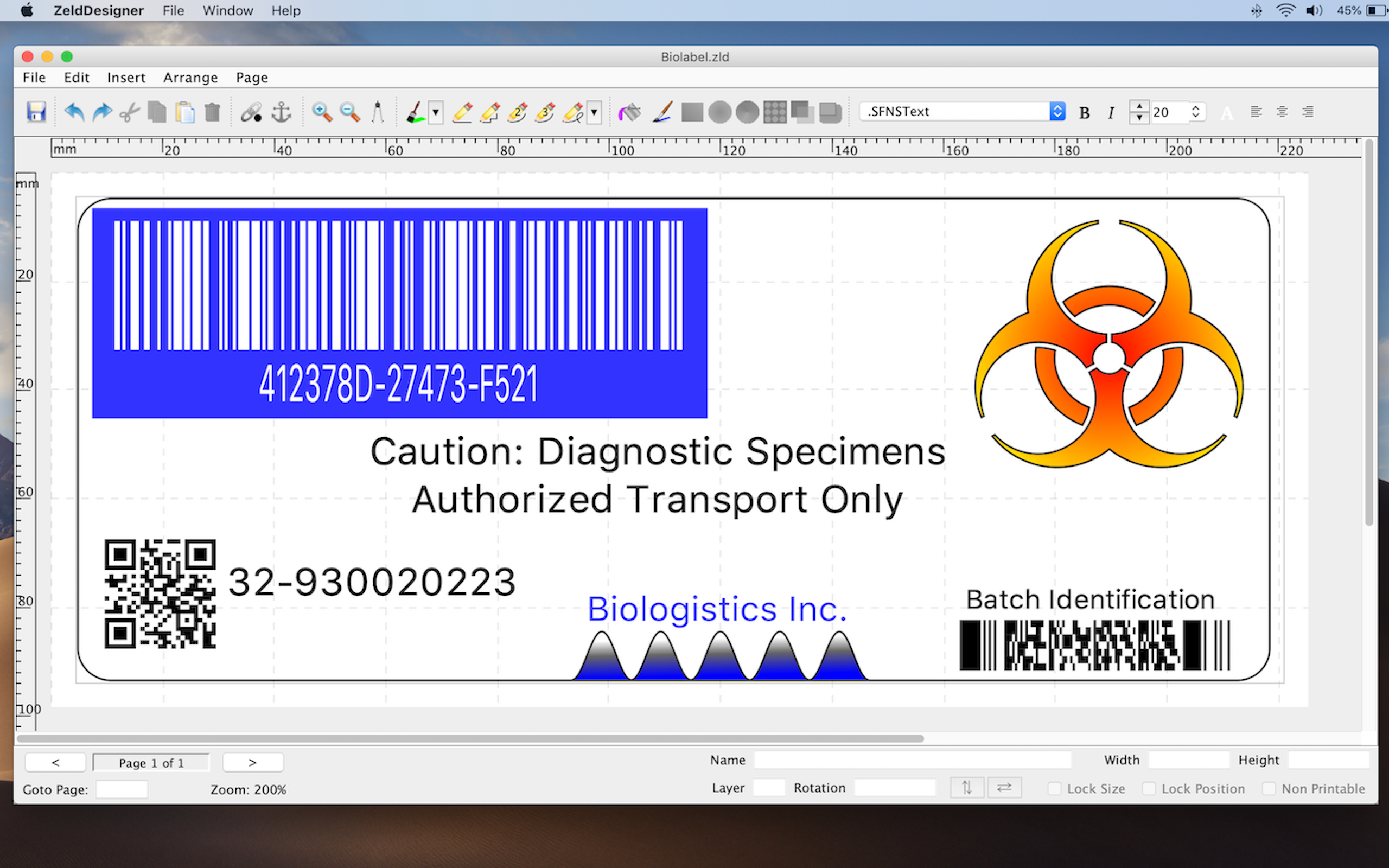Click the anchor tool icon
This screenshot has height=868, width=1389.
(x=281, y=112)
